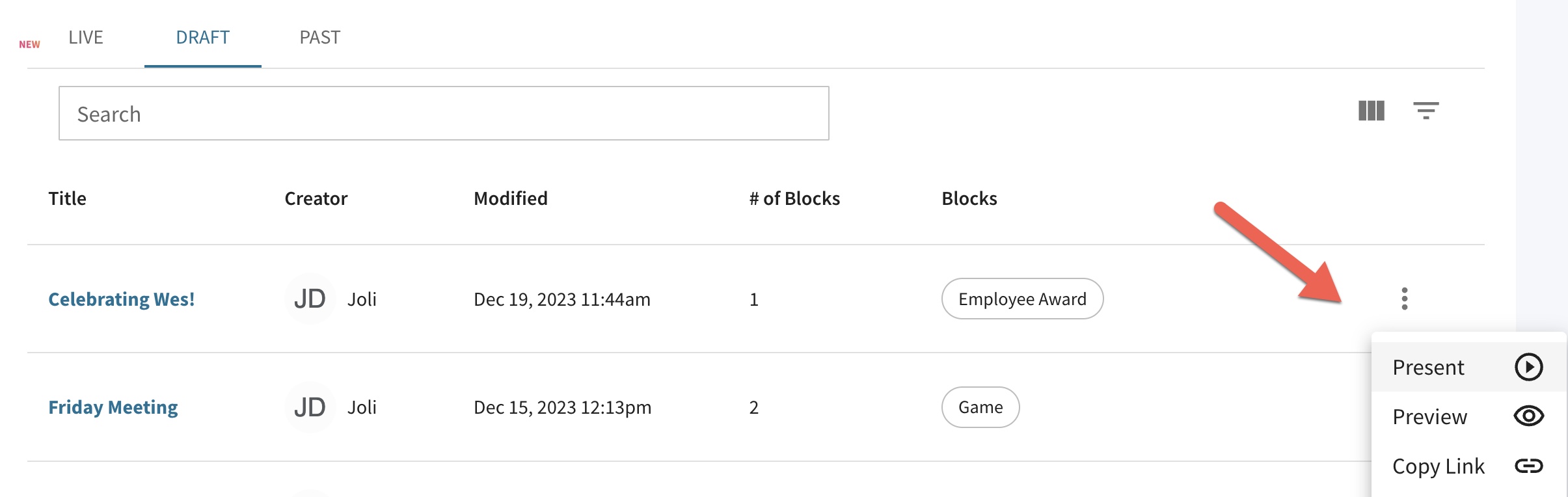Choose Preview in the dropdown menu

tap(1468, 416)
